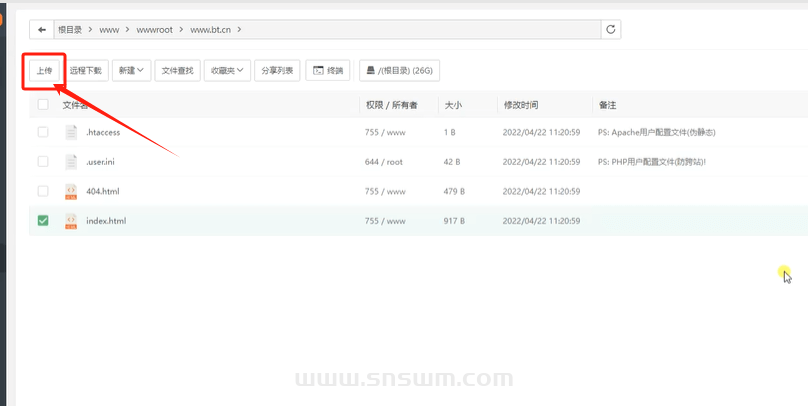Click the modified time of 404.html
808x406 pixels.
pyautogui.click(x=542, y=191)
